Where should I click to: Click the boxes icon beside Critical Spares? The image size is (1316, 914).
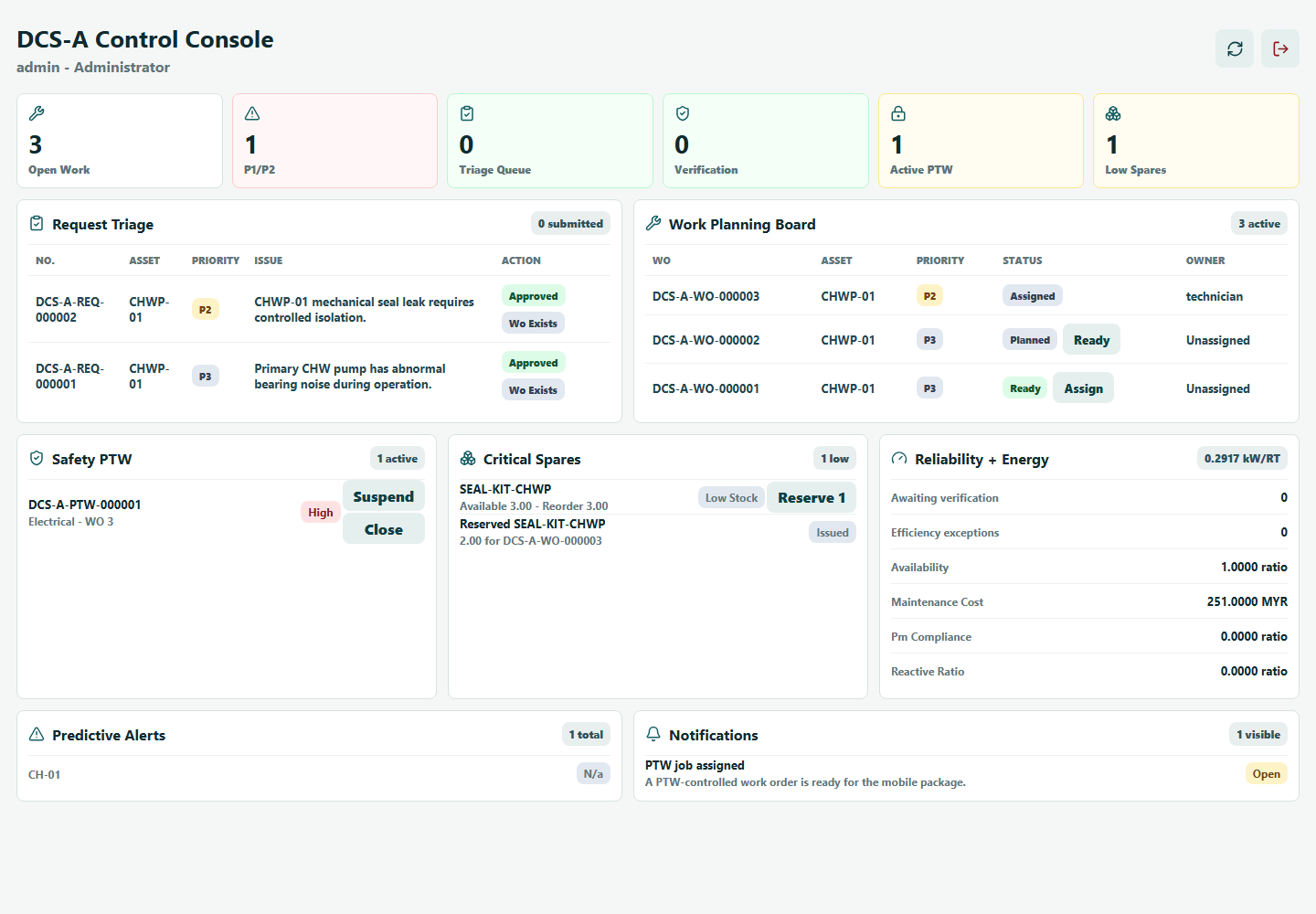pos(468,459)
